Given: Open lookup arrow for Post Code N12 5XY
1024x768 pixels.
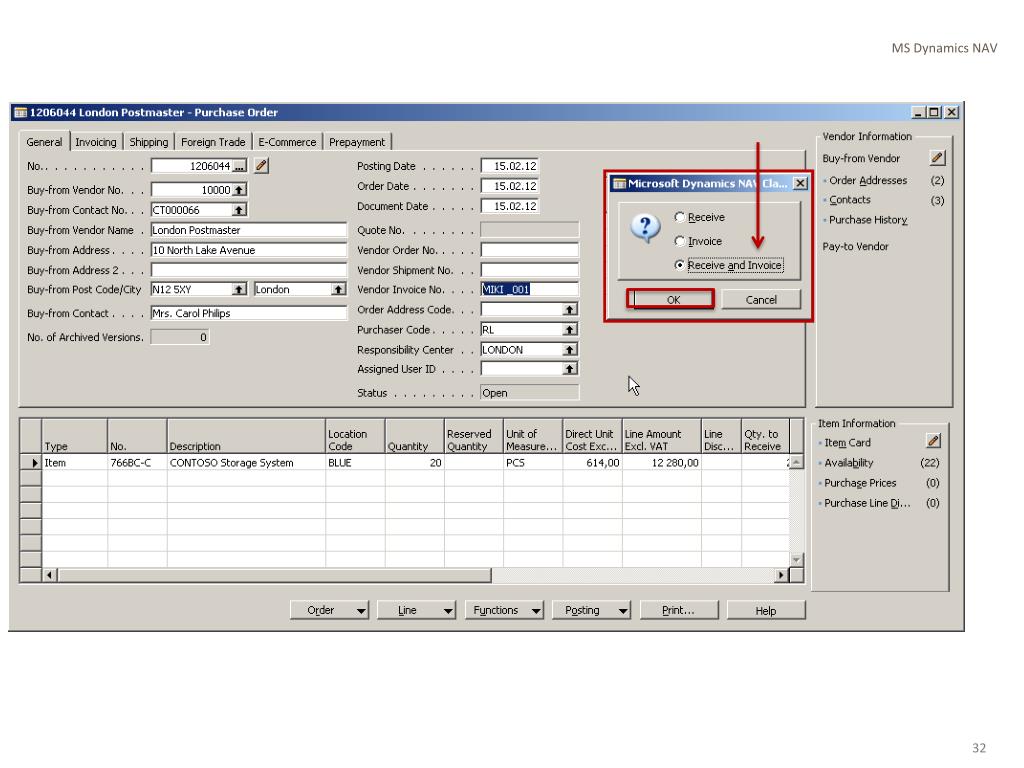Looking at the screenshot, I should tap(240, 289).
